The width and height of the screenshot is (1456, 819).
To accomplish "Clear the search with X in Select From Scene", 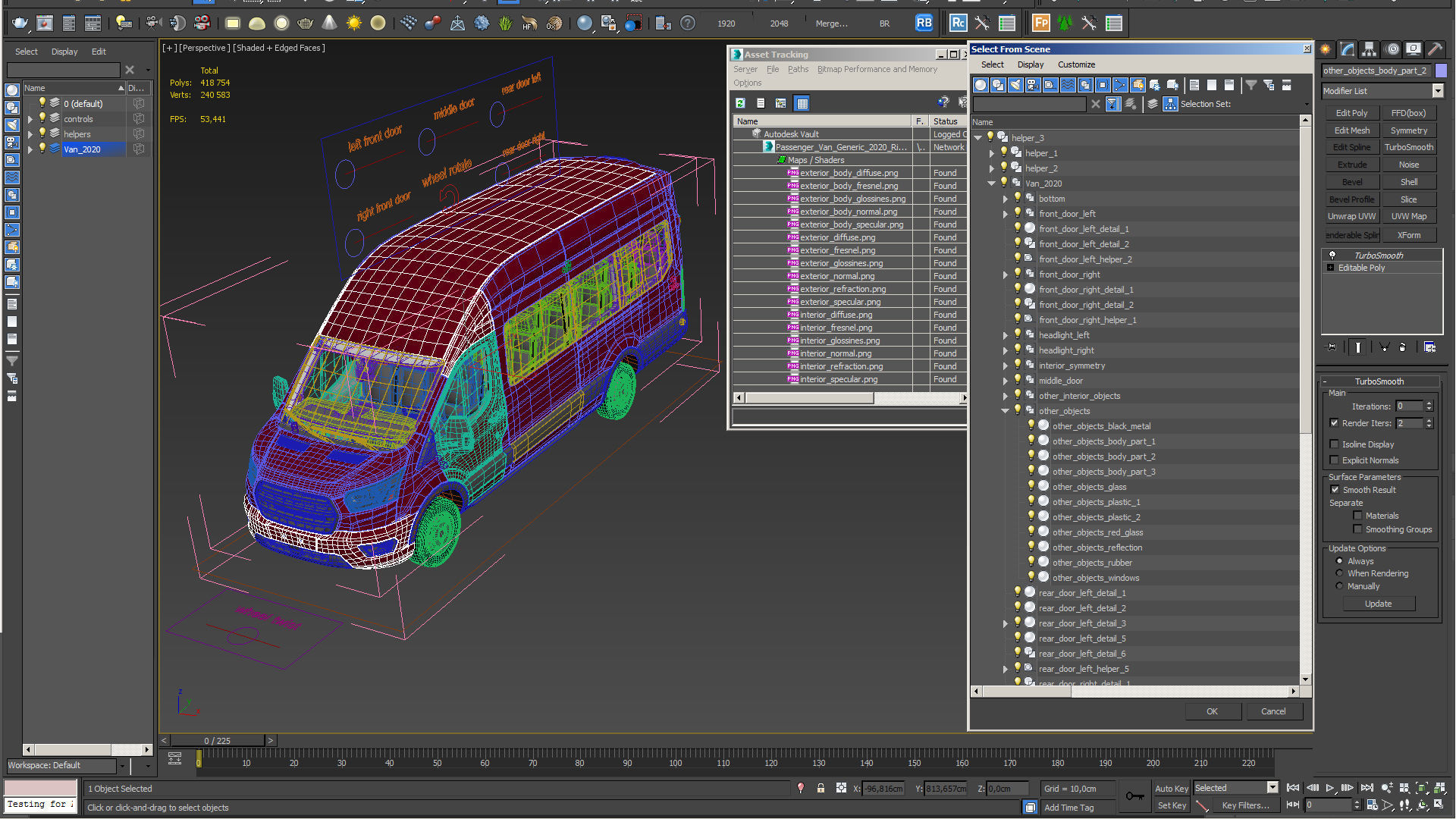I will pos(1095,104).
